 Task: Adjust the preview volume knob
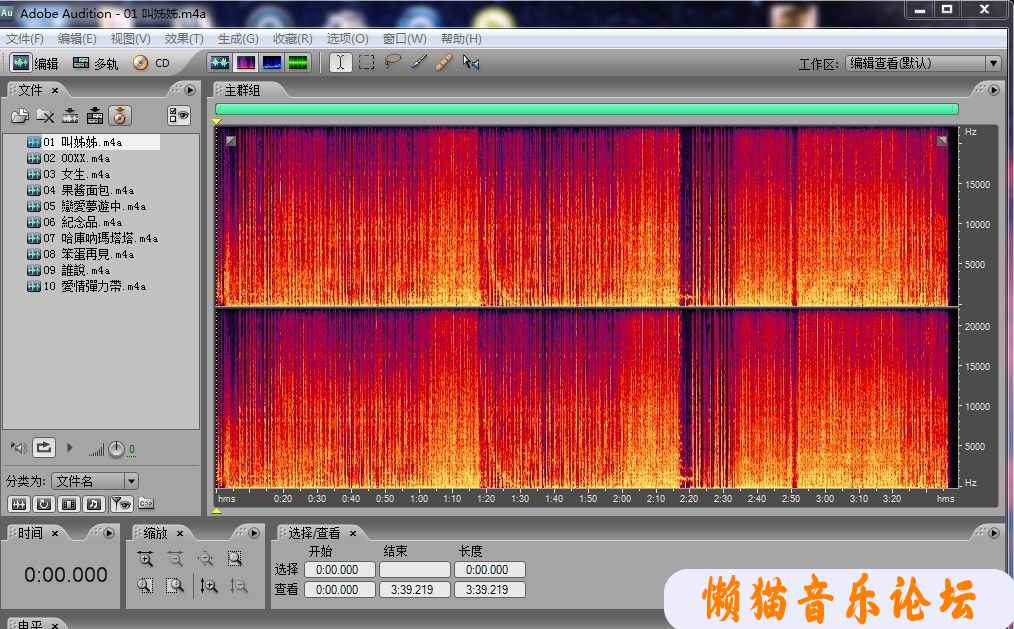pos(117,448)
